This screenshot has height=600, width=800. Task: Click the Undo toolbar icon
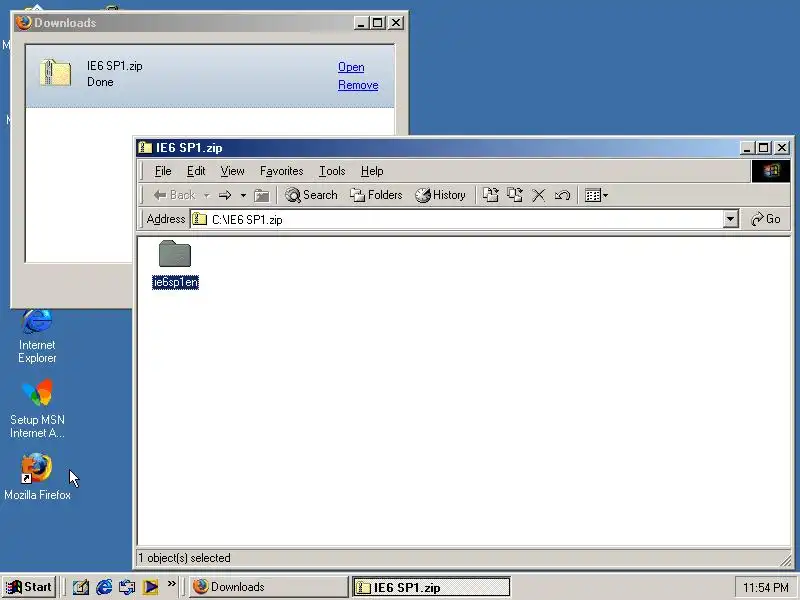(x=562, y=195)
